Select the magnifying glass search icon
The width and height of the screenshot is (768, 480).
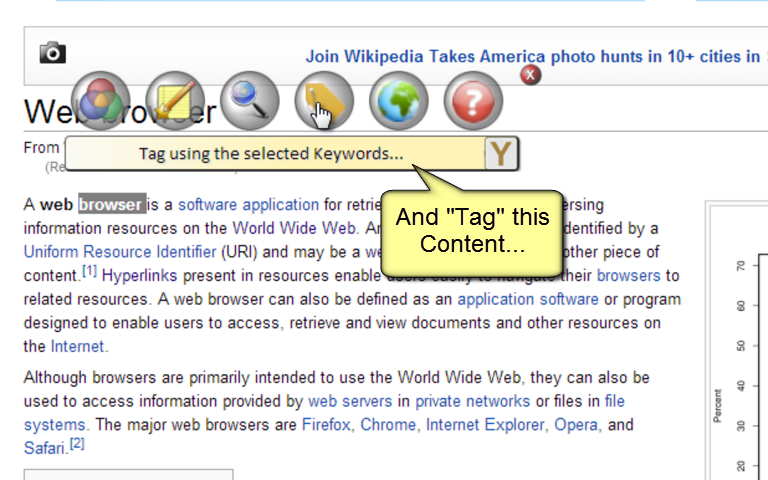250,101
